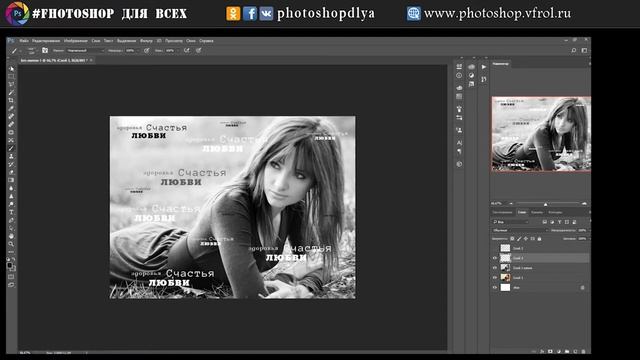
Task: Open brush Mode dropdown in options bar
Action: pyautogui.click(x=85, y=50)
